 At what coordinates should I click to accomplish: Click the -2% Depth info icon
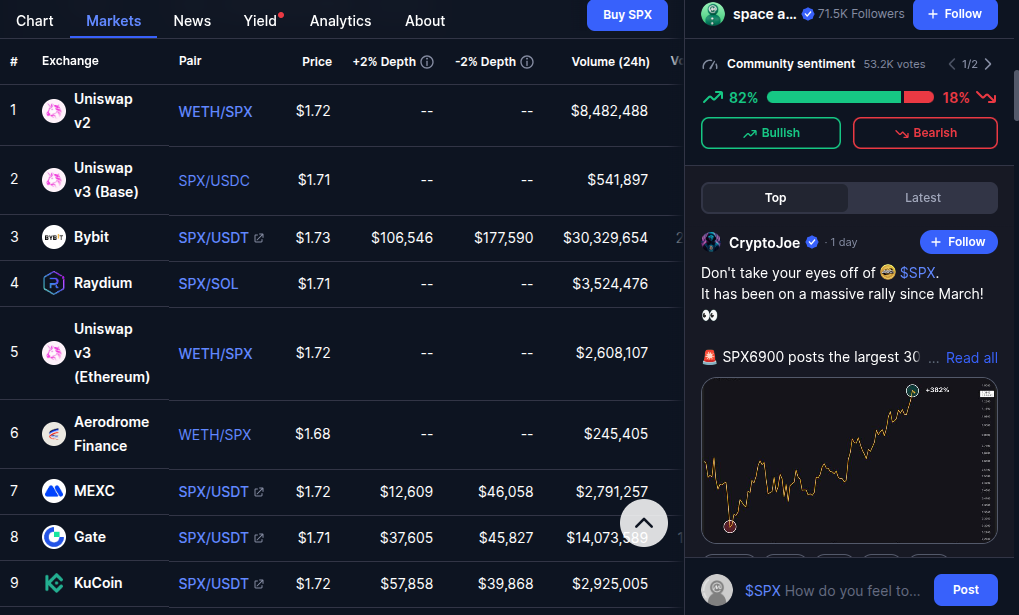[527, 62]
